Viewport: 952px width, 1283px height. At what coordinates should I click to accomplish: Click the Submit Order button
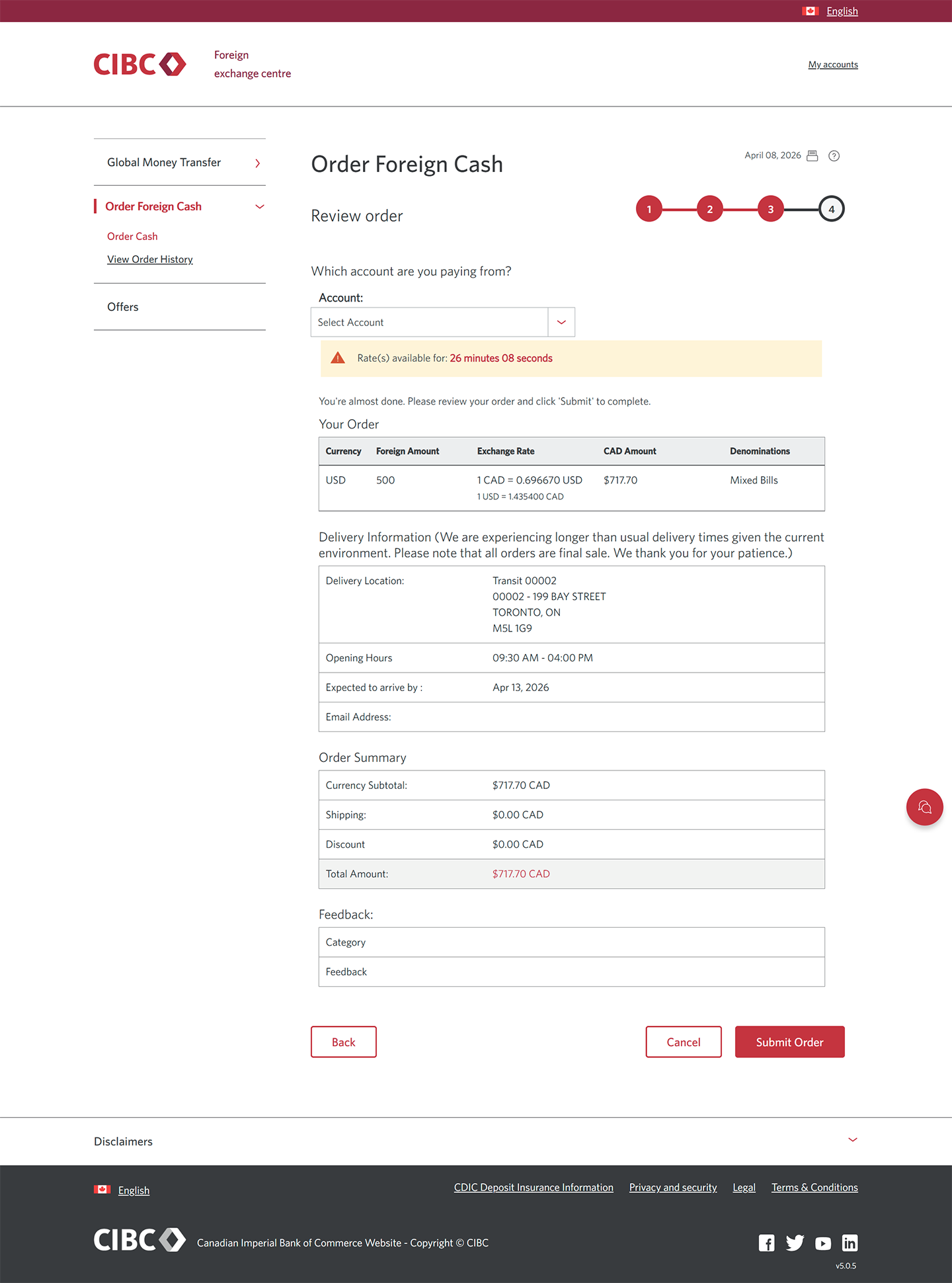pos(790,1042)
